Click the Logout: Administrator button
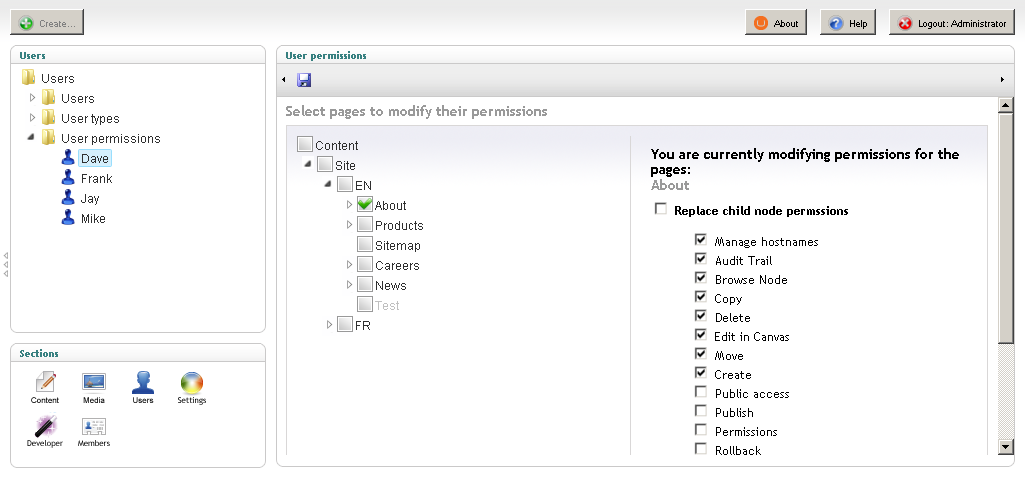 click(952, 23)
